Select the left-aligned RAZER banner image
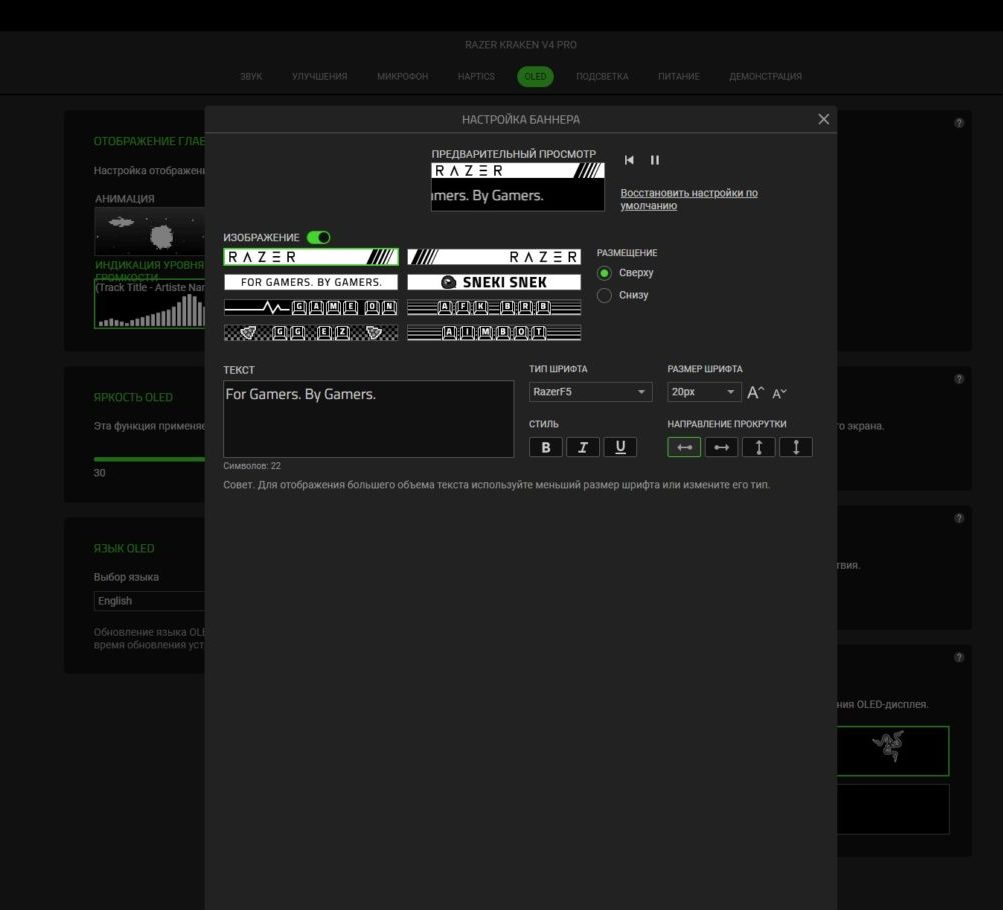Image resolution: width=1003 pixels, height=910 pixels. (311, 257)
